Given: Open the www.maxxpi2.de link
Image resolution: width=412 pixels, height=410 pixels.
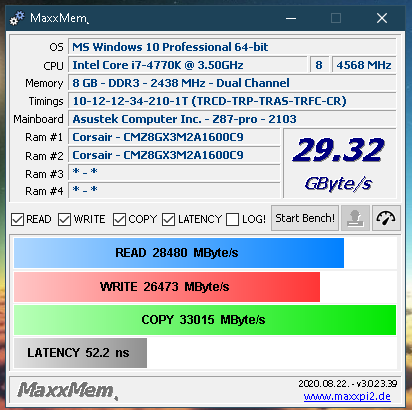Looking at the screenshot, I should [x=347, y=396].
